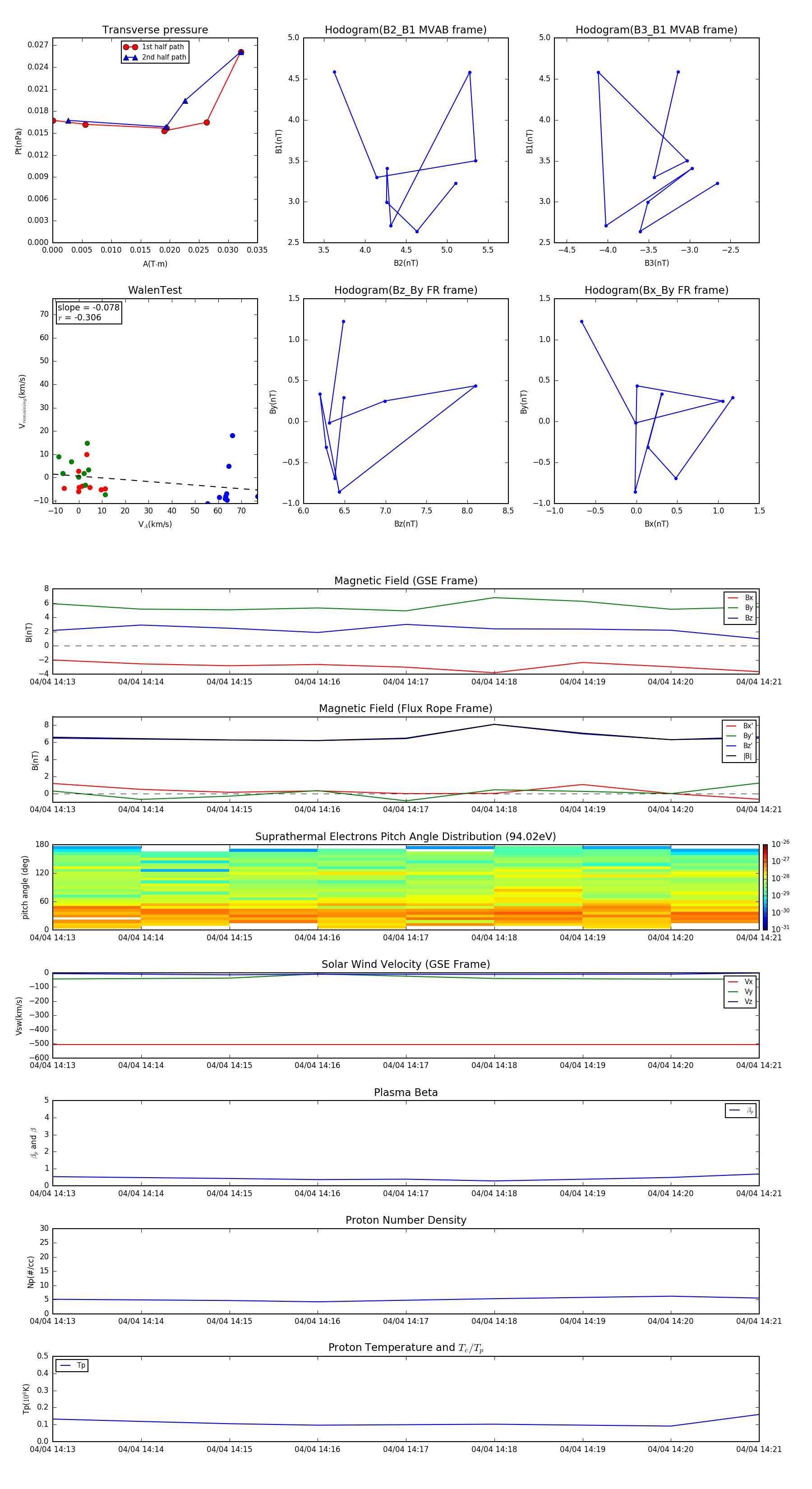Click '10^-26' colorbar tick label
Screen dimensions: 812x1489
click(x=780, y=844)
